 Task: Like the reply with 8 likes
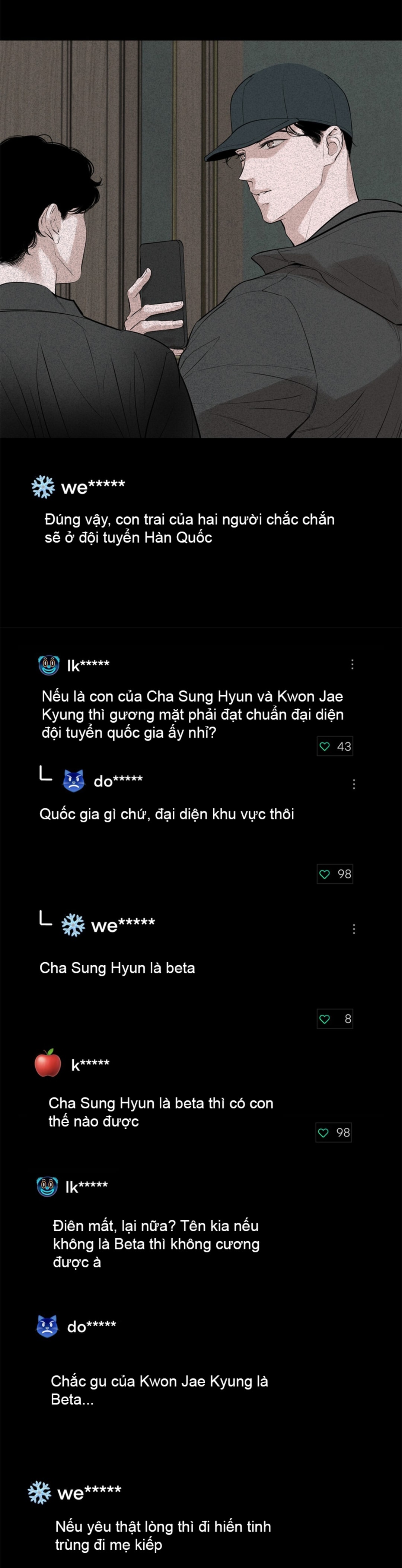pyautogui.click(x=325, y=1019)
